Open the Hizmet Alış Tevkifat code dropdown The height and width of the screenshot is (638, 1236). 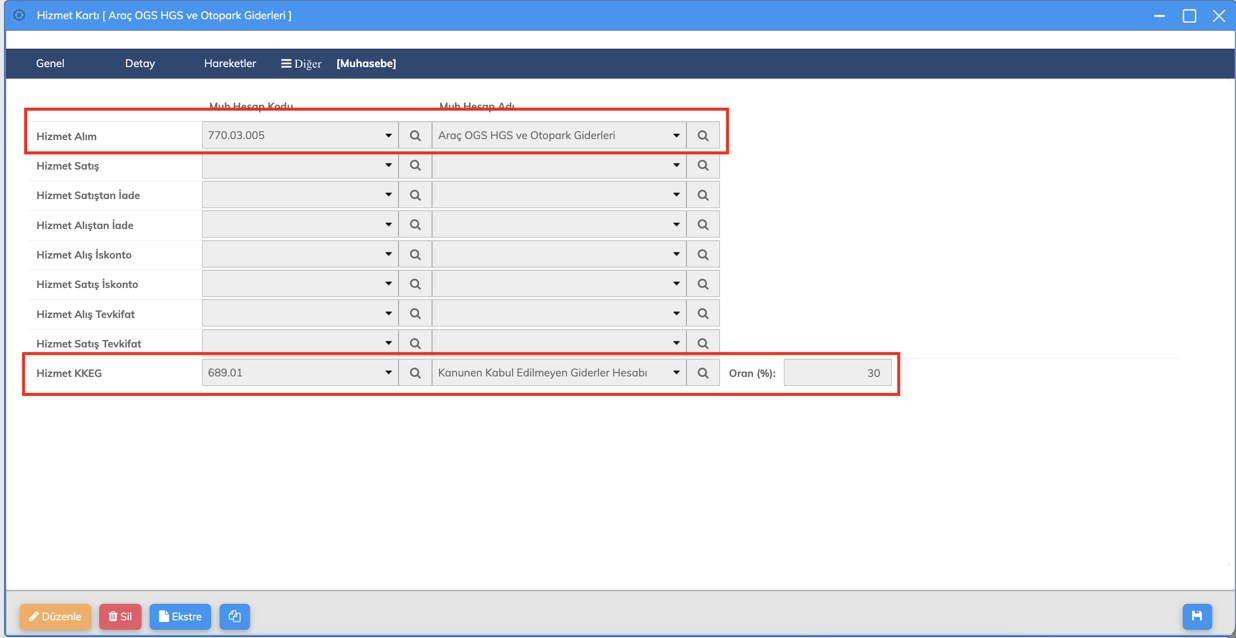tap(388, 314)
